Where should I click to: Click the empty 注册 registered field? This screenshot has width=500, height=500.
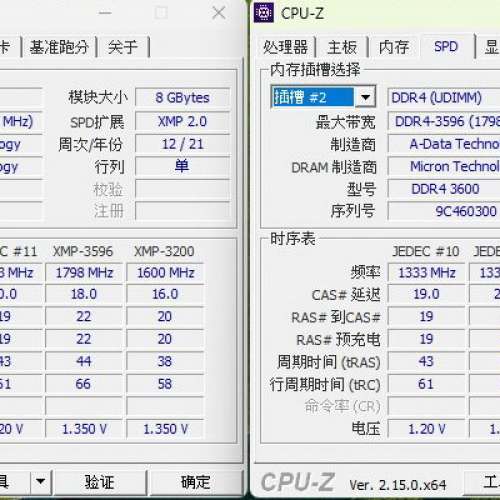coord(182,211)
